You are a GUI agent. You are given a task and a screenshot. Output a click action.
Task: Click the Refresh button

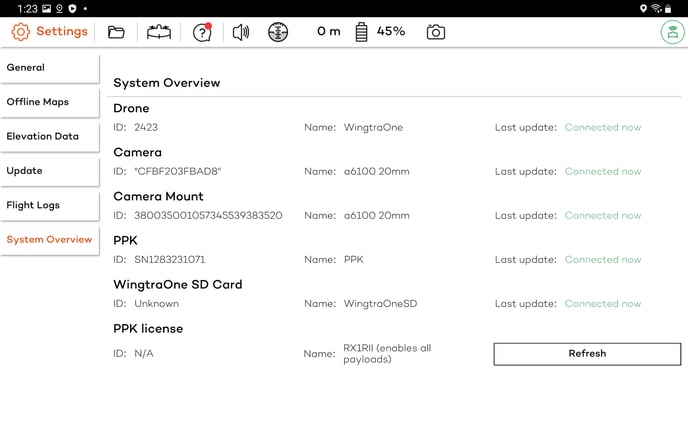(587, 354)
